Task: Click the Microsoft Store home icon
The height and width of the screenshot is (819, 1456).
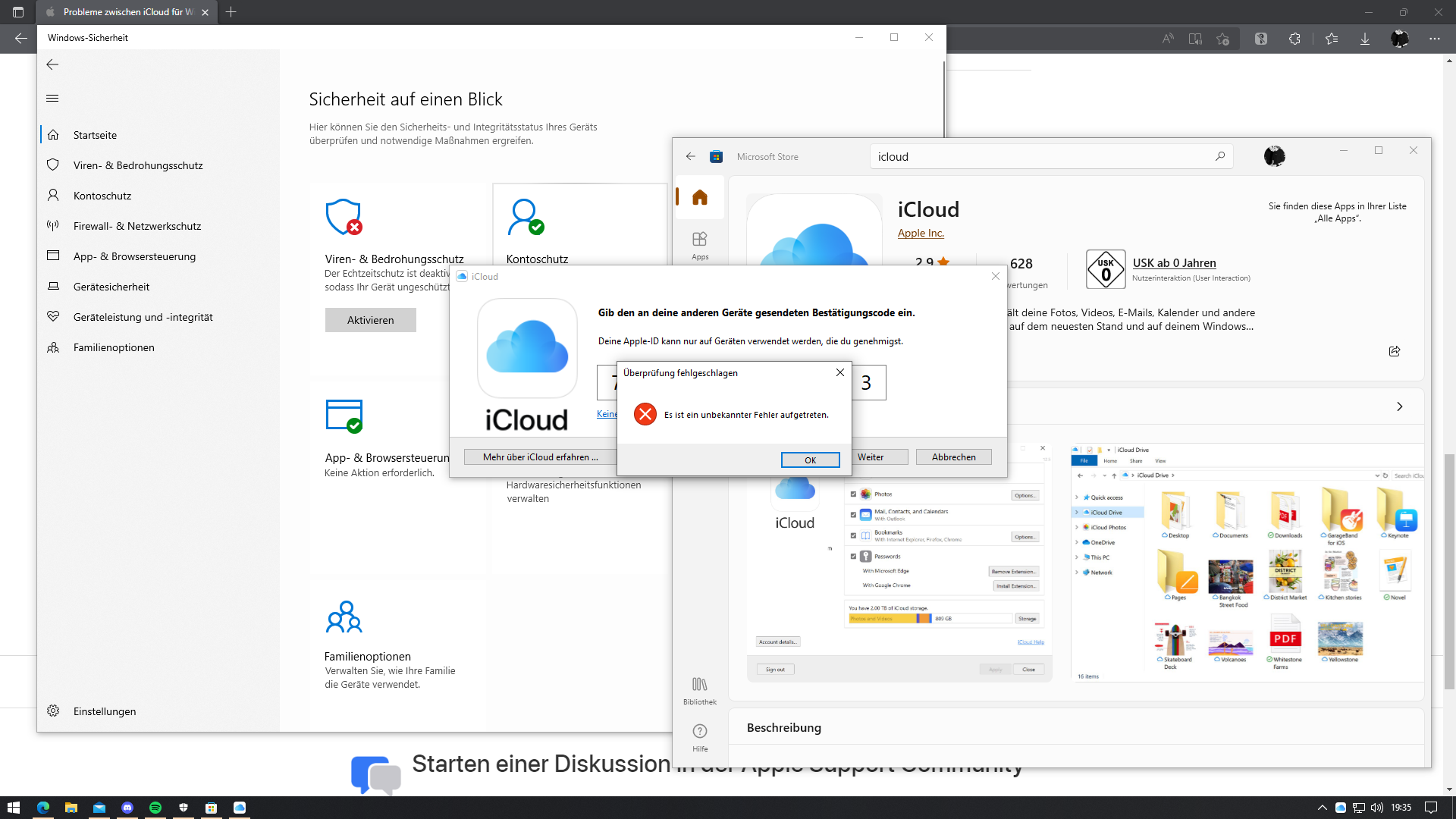Action: 699,198
